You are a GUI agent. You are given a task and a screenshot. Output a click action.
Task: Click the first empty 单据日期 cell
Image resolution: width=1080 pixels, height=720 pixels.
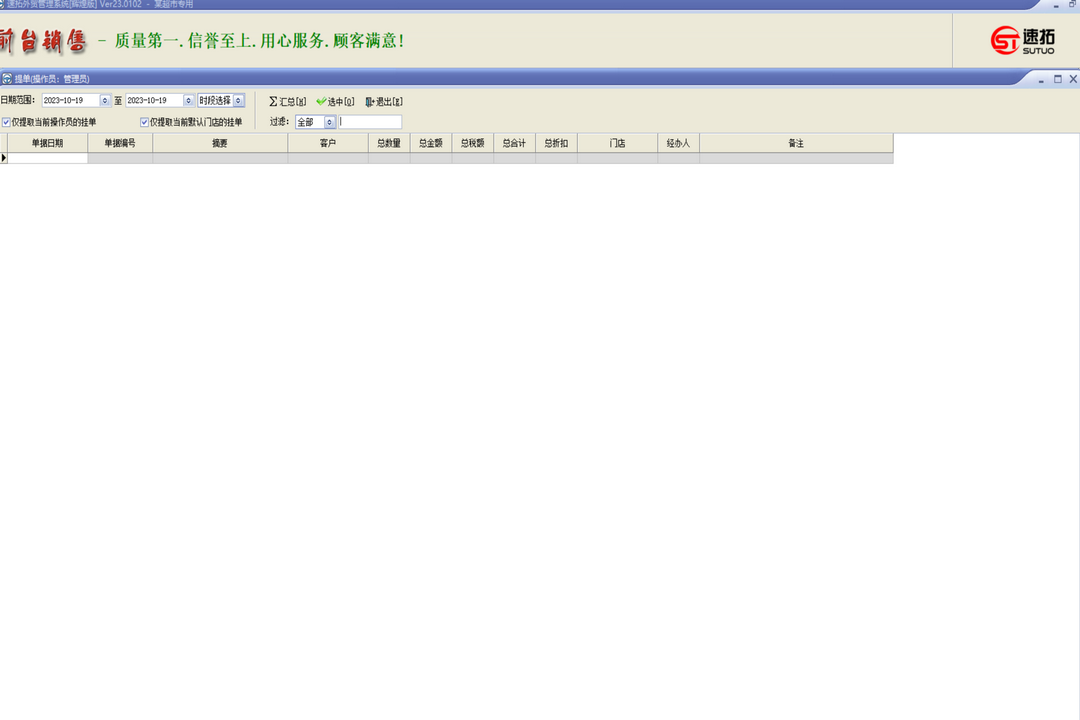(47, 158)
